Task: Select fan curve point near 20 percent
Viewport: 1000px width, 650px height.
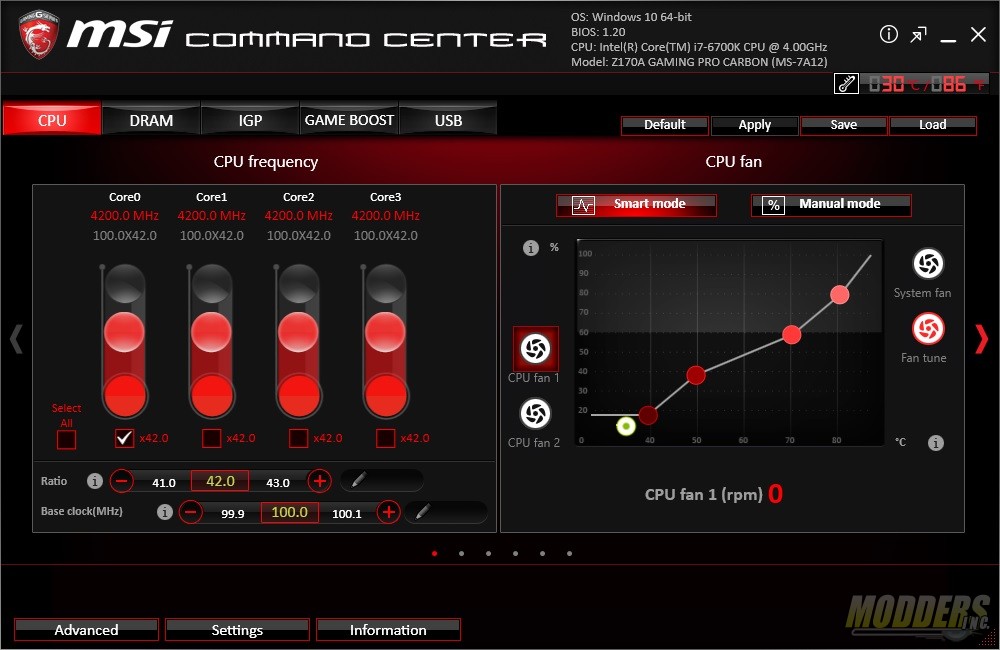Action: 648,415
